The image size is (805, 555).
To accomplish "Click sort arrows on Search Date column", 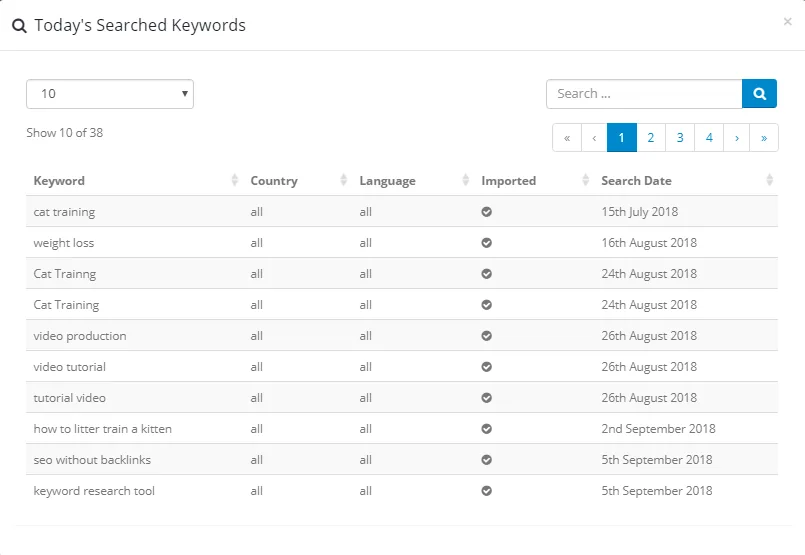I will [x=769, y=181].
